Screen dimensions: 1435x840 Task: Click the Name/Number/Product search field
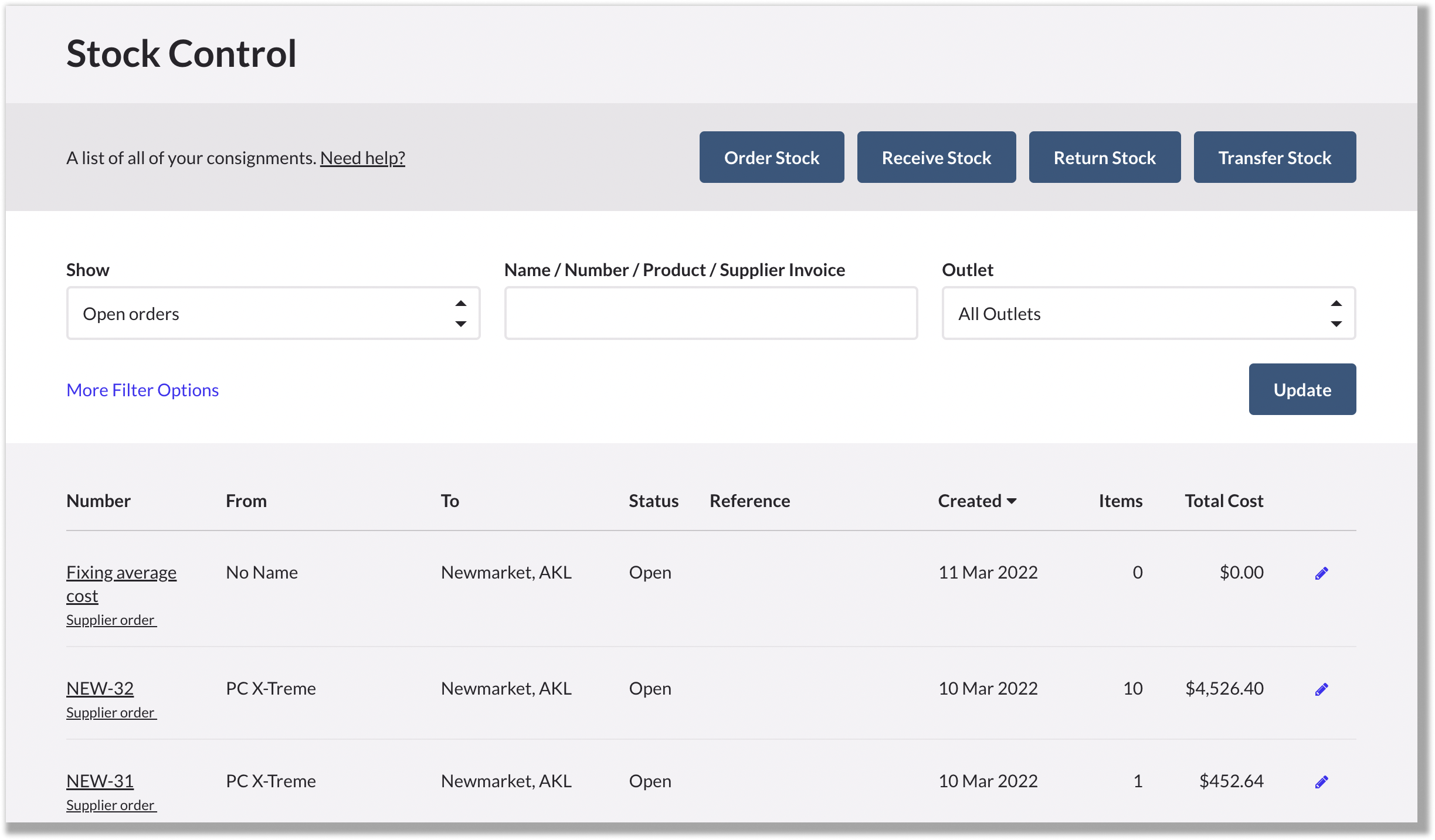tap(710, 313)
